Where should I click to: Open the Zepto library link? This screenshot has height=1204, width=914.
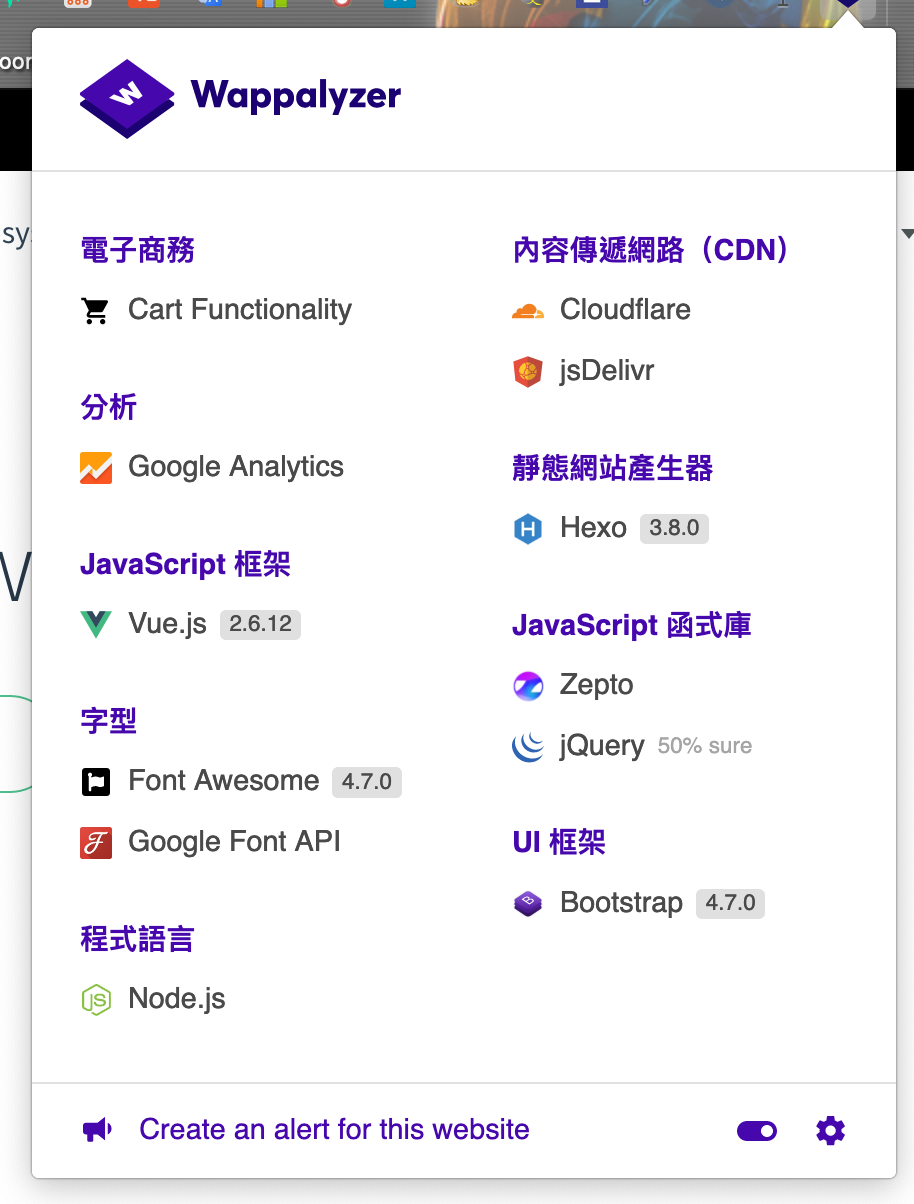[597, 685]
